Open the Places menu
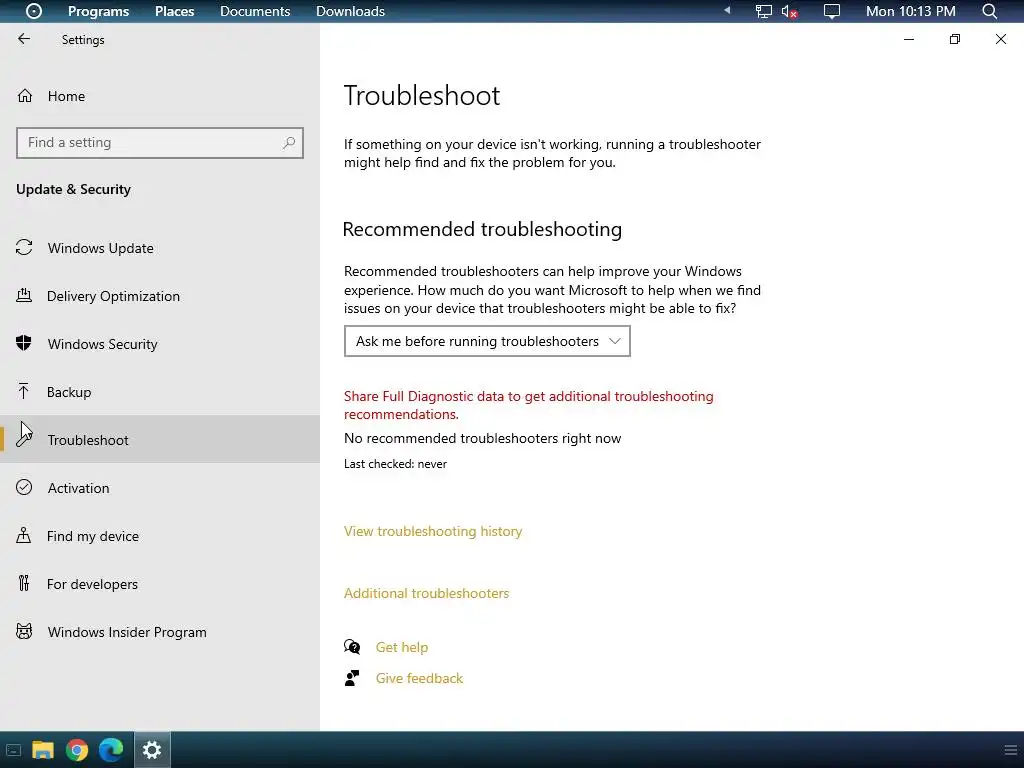The height and width of the screenshot is (768, 1024). pos(174,11)
